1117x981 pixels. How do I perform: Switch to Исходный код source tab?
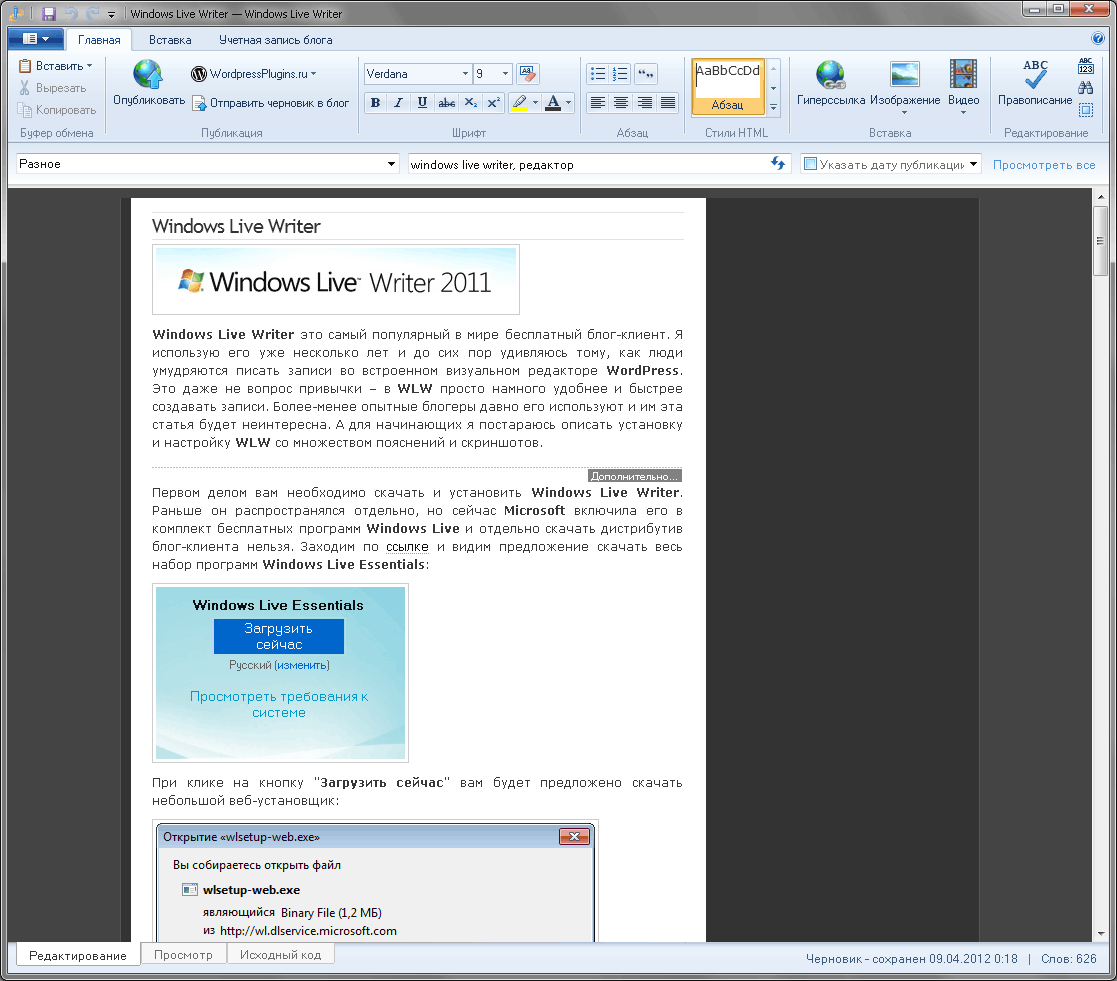(280, 955)
